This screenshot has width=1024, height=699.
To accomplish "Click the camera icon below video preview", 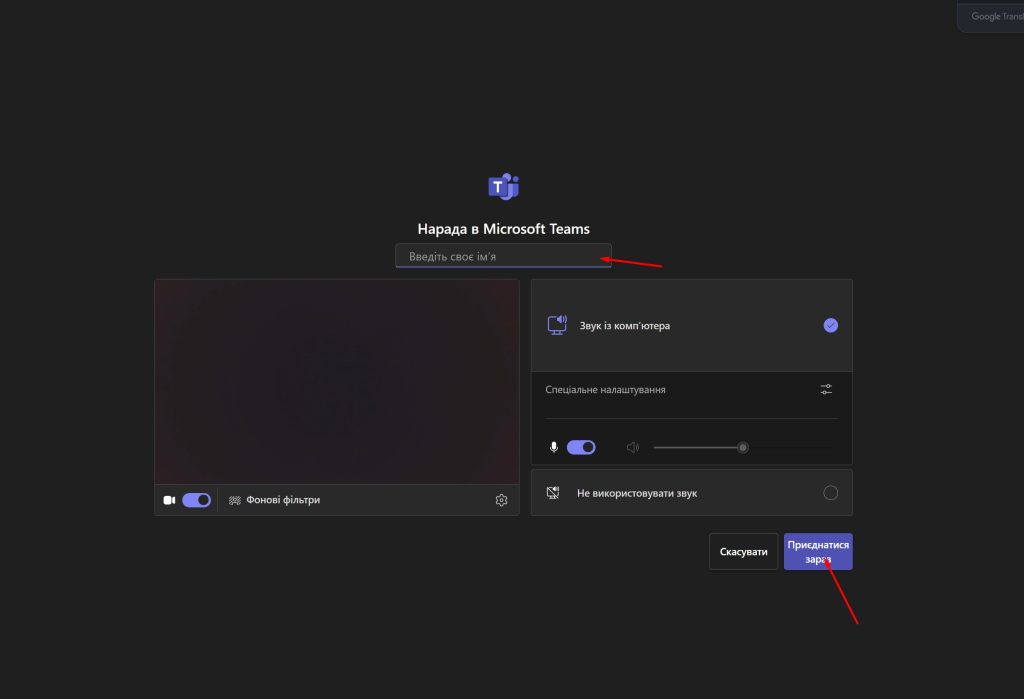I will pyautogui.click(x=169, y=500).
